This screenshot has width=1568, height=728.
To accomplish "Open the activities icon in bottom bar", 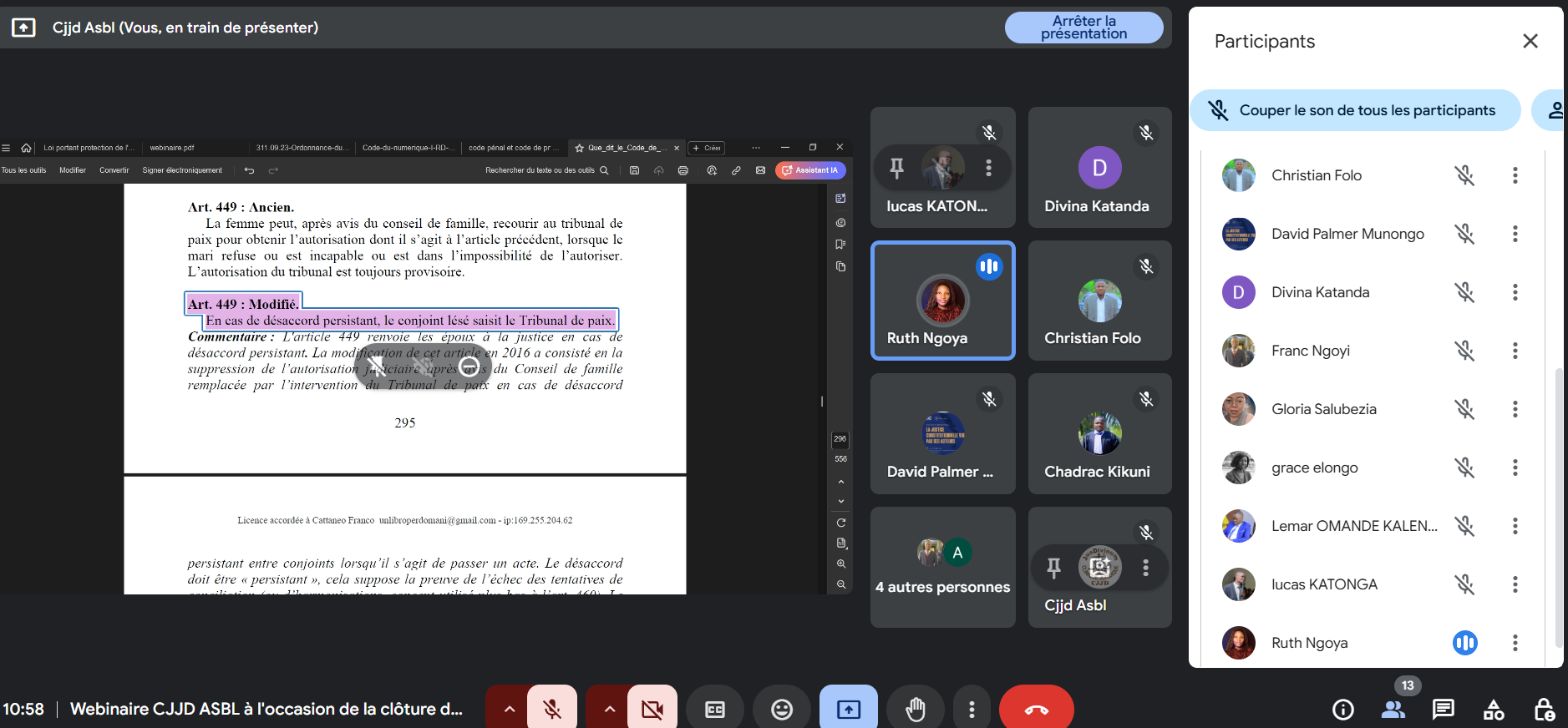I will point(1494,710).
